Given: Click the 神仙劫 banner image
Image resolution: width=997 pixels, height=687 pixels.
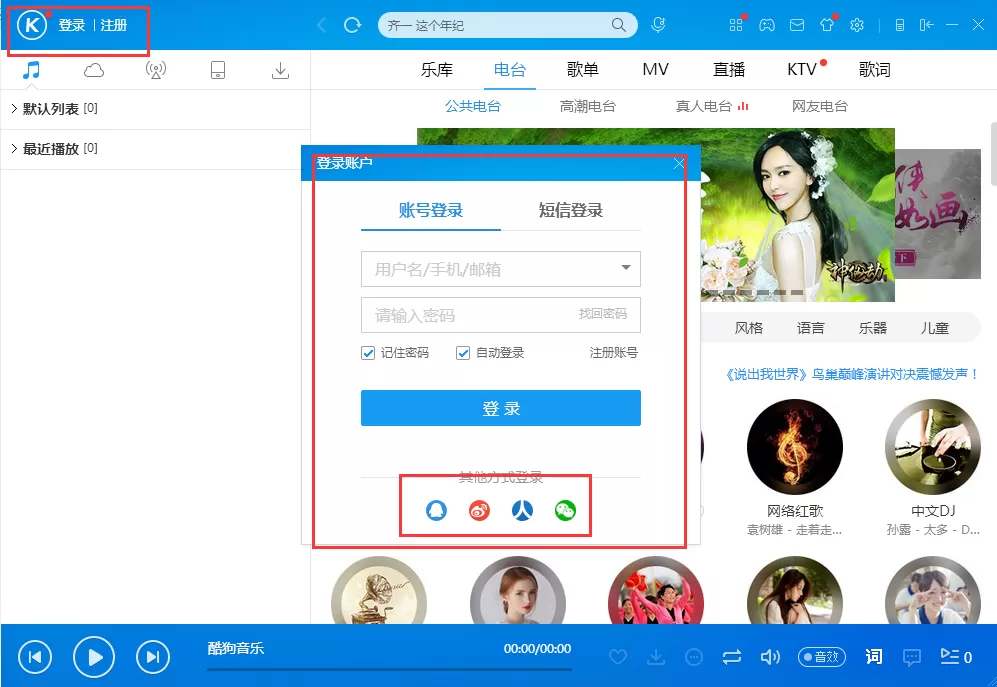Looking at the screenshot, I should pos(797,215).
